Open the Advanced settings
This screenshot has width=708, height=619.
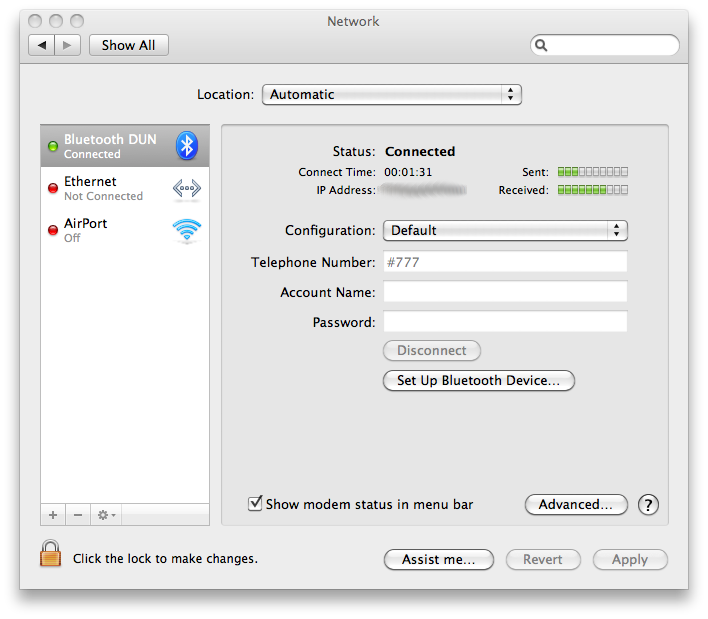click(x=576, y=504)
